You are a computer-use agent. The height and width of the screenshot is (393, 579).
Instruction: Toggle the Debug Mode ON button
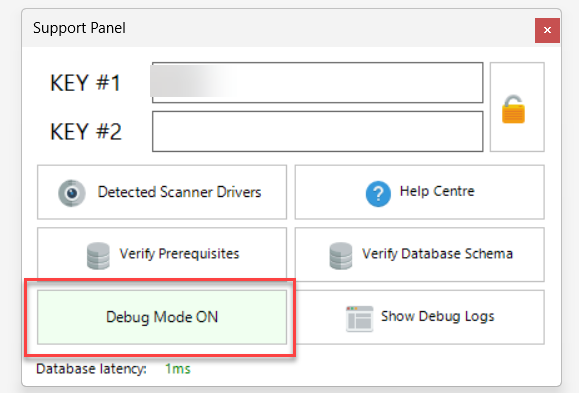[162, 317]
